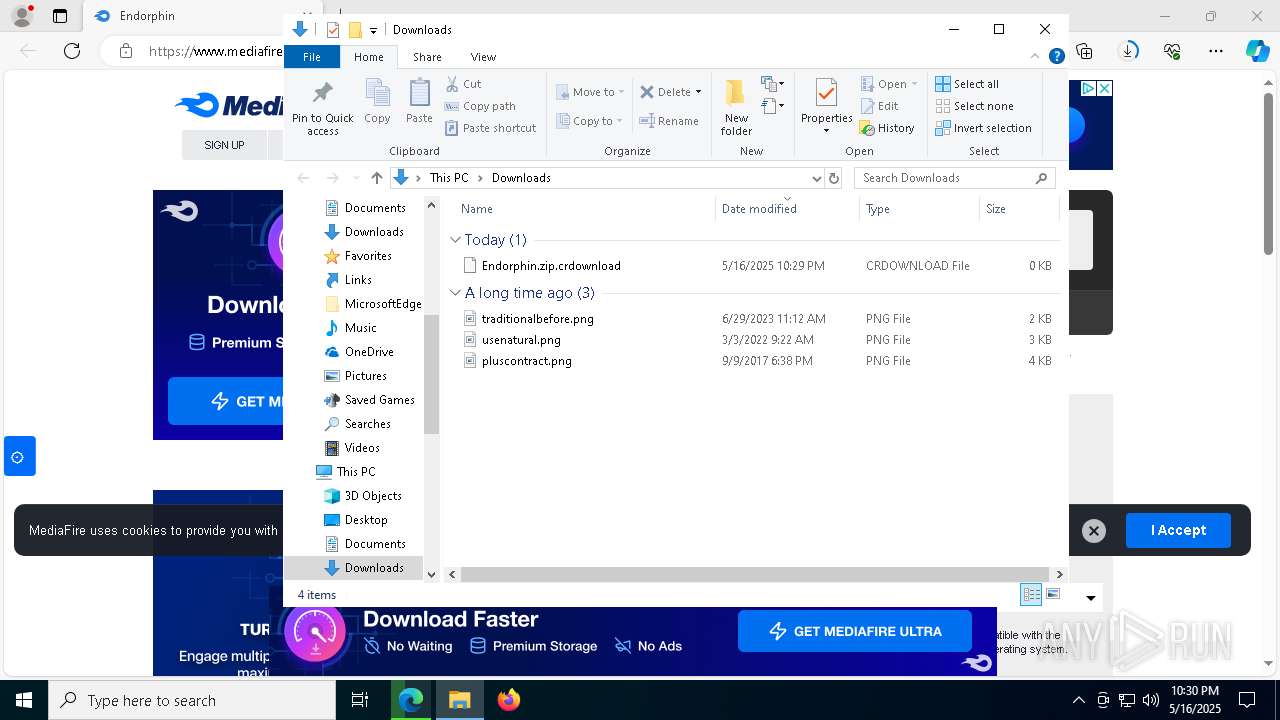Click GET MEDIAFIRE ULTRA banner button

(855, 631)
